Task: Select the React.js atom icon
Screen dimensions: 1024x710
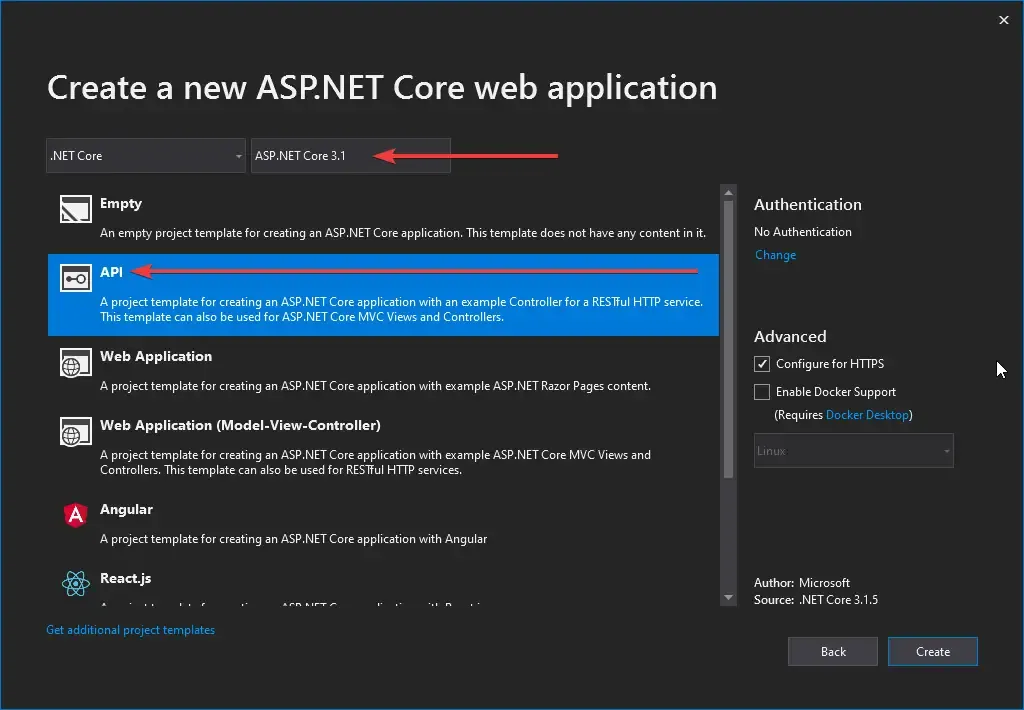Action: pos(74,584)
